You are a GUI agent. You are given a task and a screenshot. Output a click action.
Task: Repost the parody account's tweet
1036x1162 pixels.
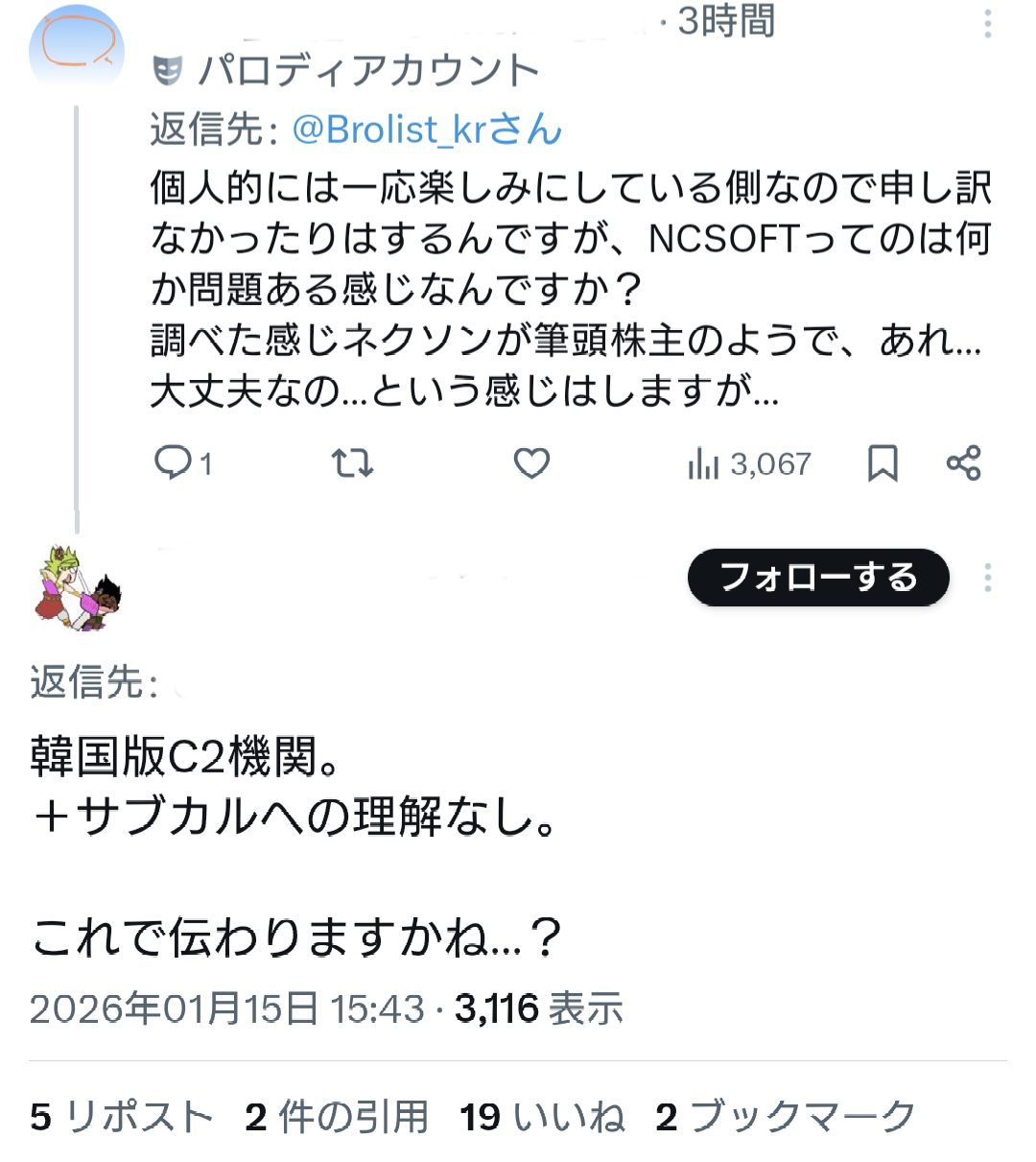352,463
